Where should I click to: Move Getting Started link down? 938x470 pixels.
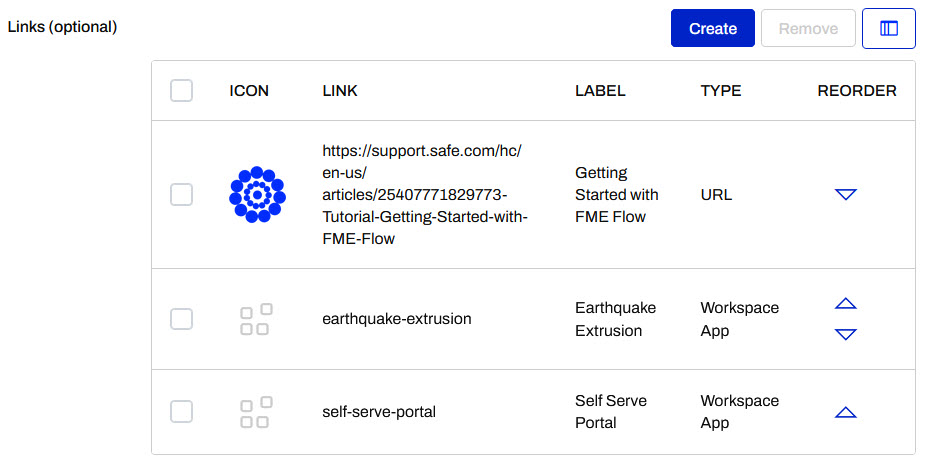(x=846, y=195)
